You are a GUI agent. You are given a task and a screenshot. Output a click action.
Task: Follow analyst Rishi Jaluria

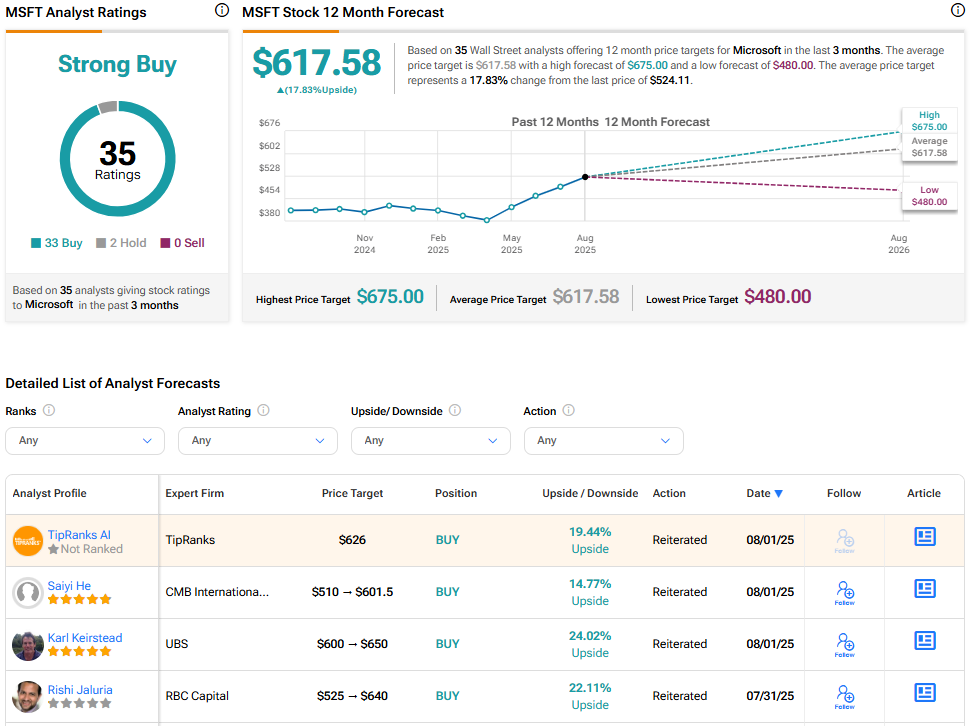(x=844, y=696)
